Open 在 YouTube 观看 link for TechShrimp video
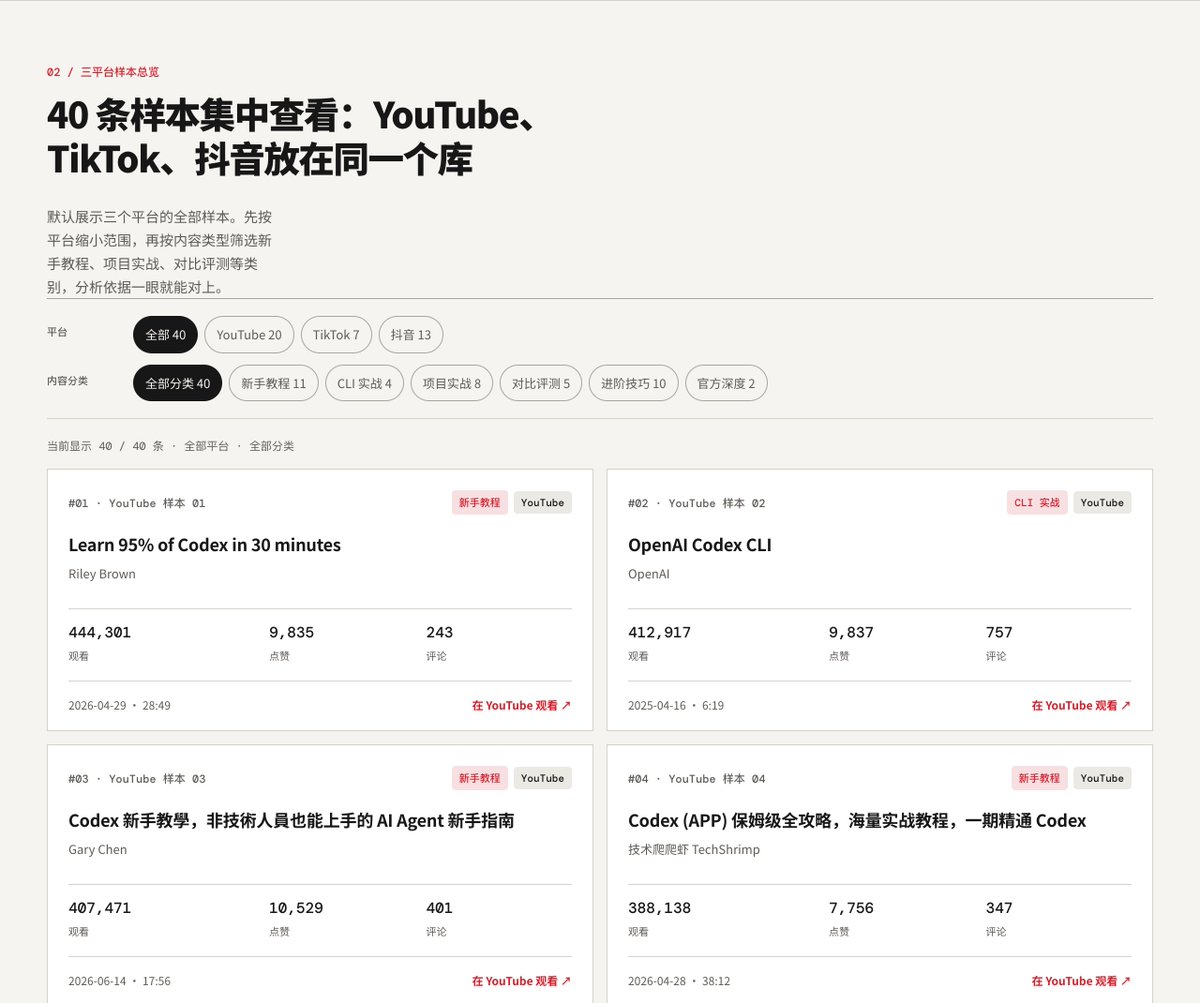 [1081, 981]
